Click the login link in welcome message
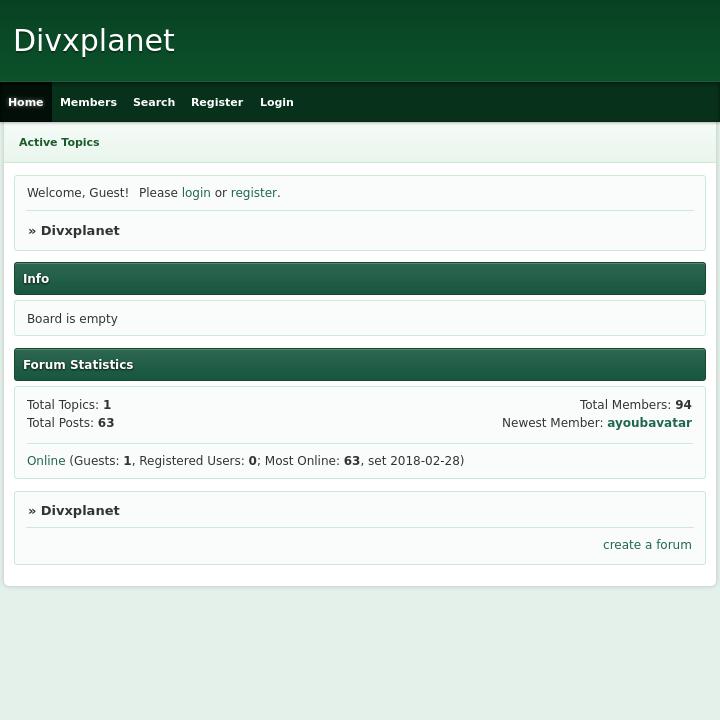The image size is (720, 720). 196,193
